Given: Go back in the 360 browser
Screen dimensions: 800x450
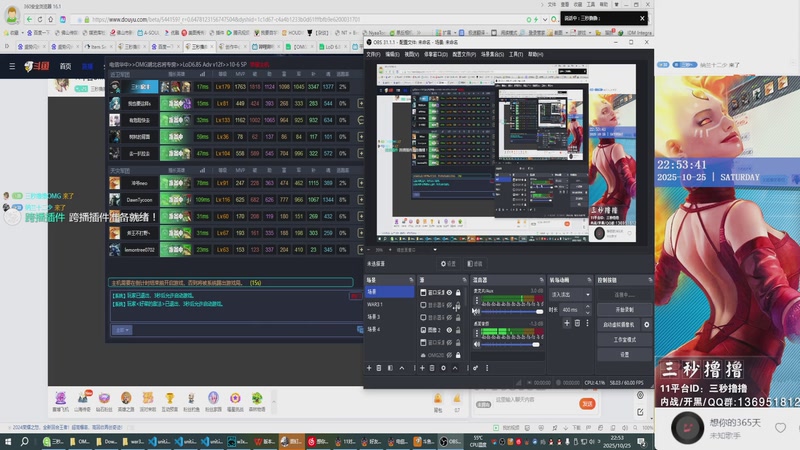Looking at the screenshot, I should coord(29,19).
